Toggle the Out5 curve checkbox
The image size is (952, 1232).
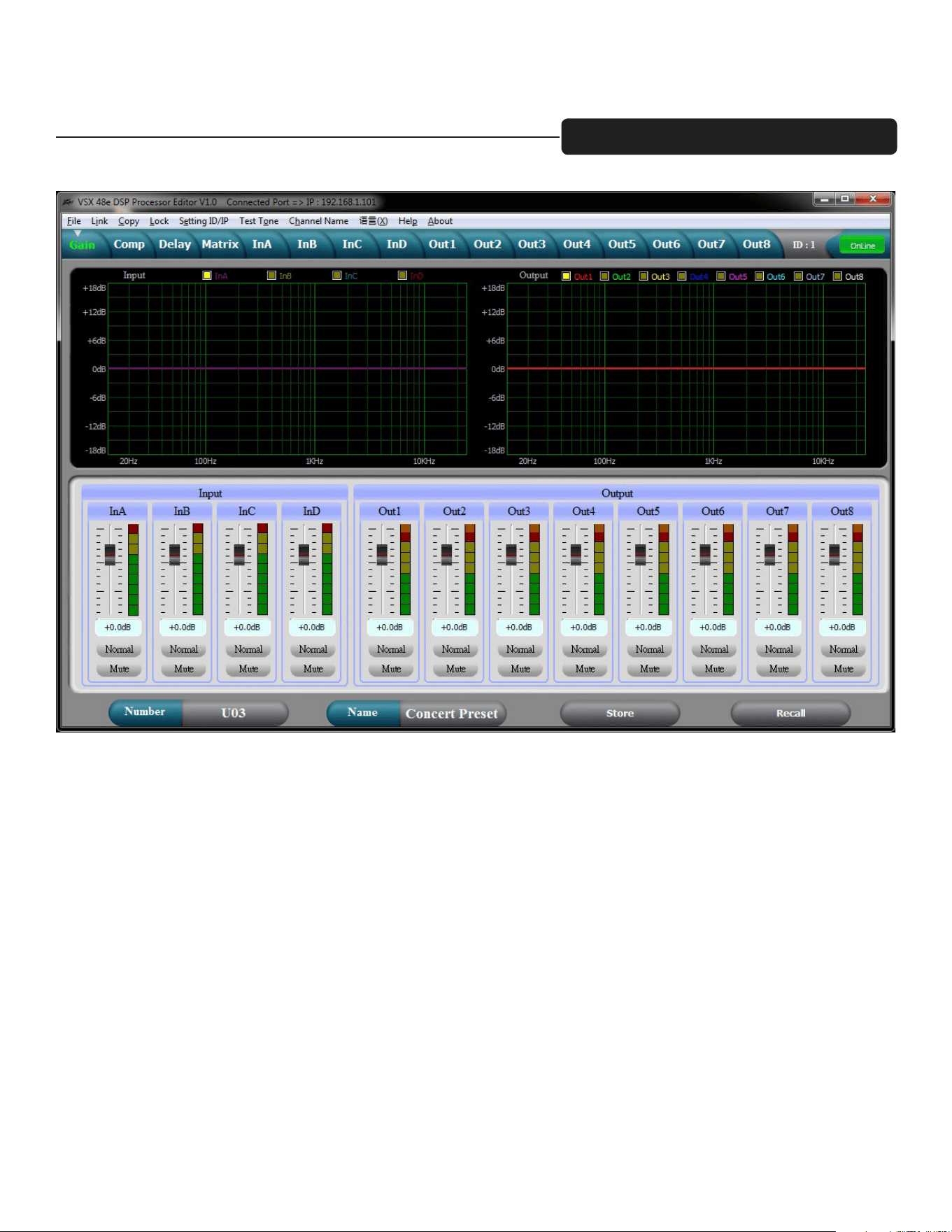point(721,276)
